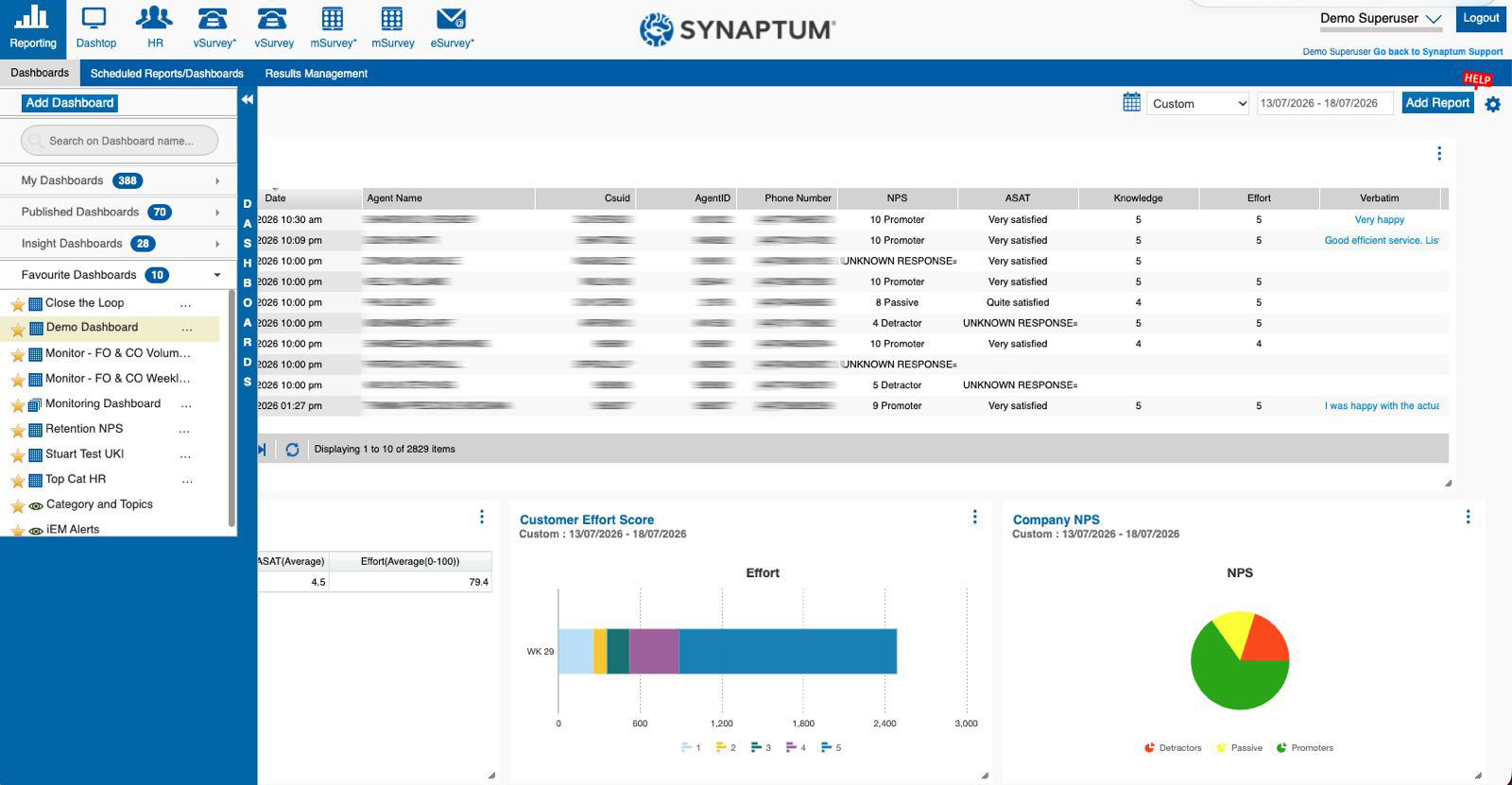Toggle Detractors legend in NPS chart
Viewport: 1512px width, 785px height.
click(1173, 747)
